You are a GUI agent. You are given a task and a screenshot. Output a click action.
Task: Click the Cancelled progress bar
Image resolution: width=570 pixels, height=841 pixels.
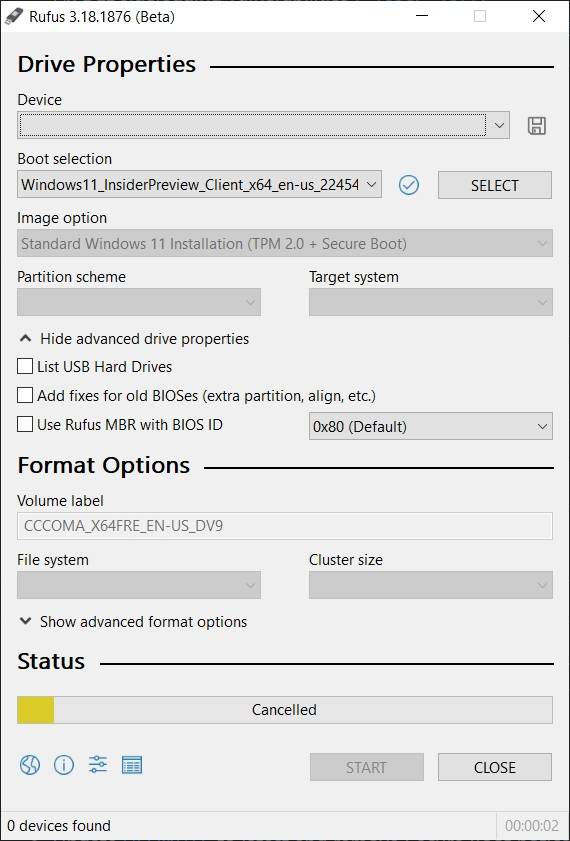[285, 710]
